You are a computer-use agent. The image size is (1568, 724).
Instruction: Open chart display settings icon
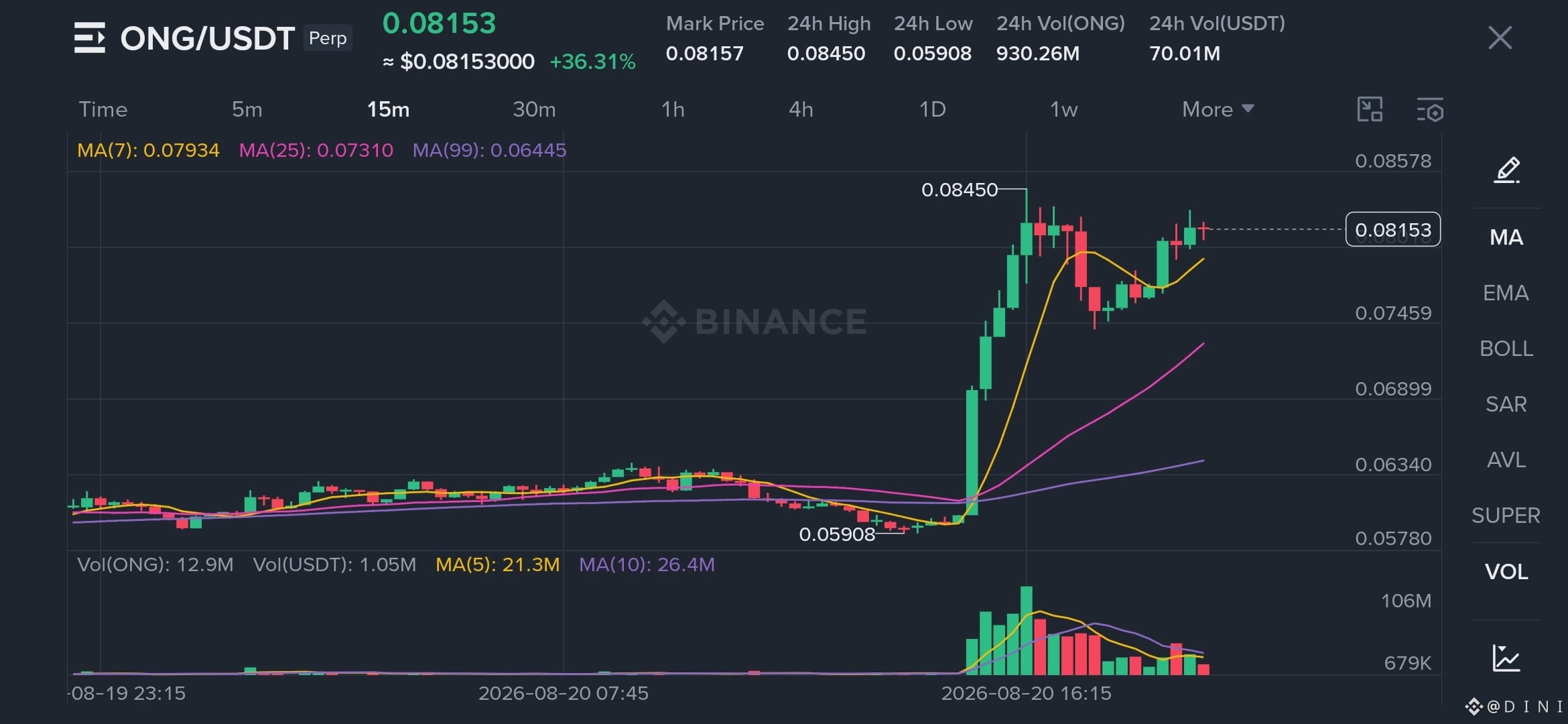pyautogui.click(x=1430, y=109)
